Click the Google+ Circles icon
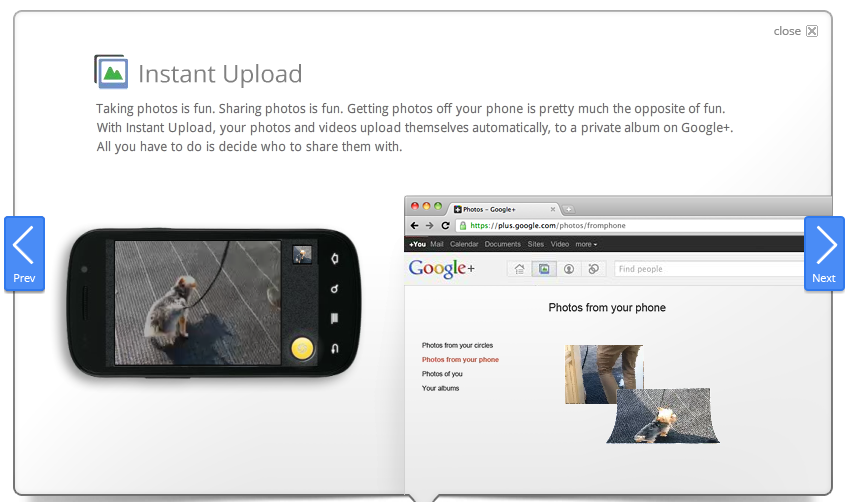 pyautogui.click(x=593, y=269)
